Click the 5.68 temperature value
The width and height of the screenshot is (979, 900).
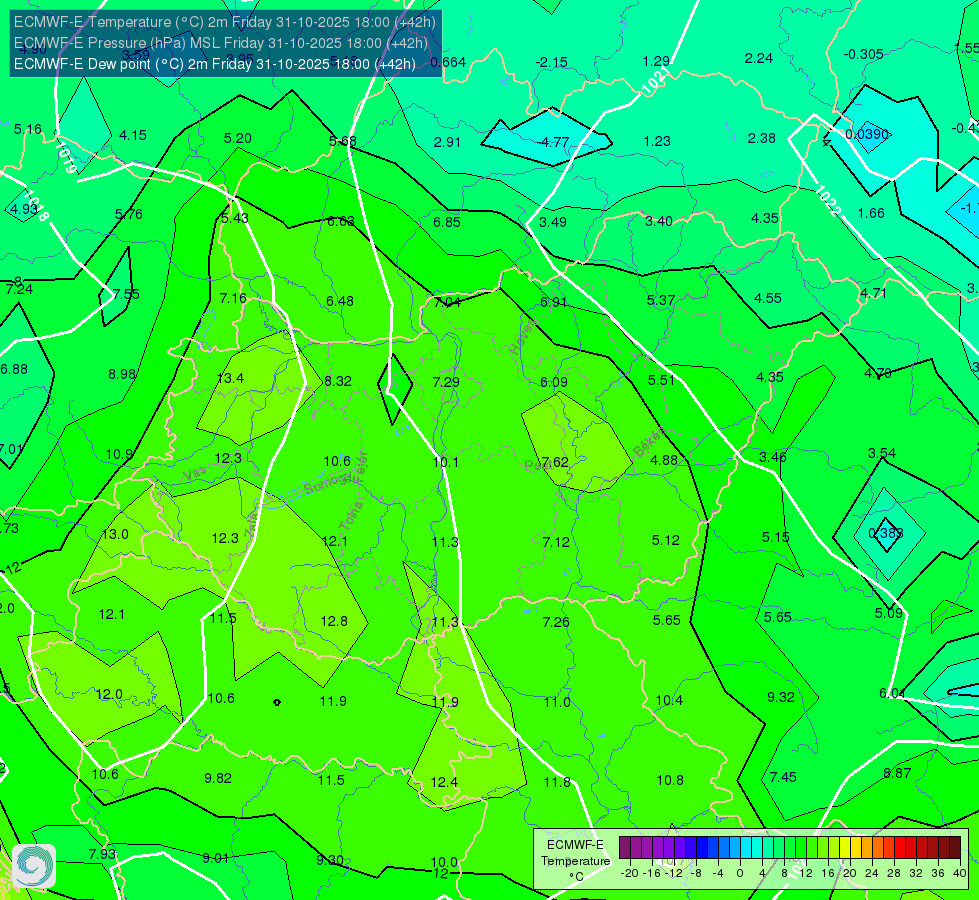(x=343, y=142)
